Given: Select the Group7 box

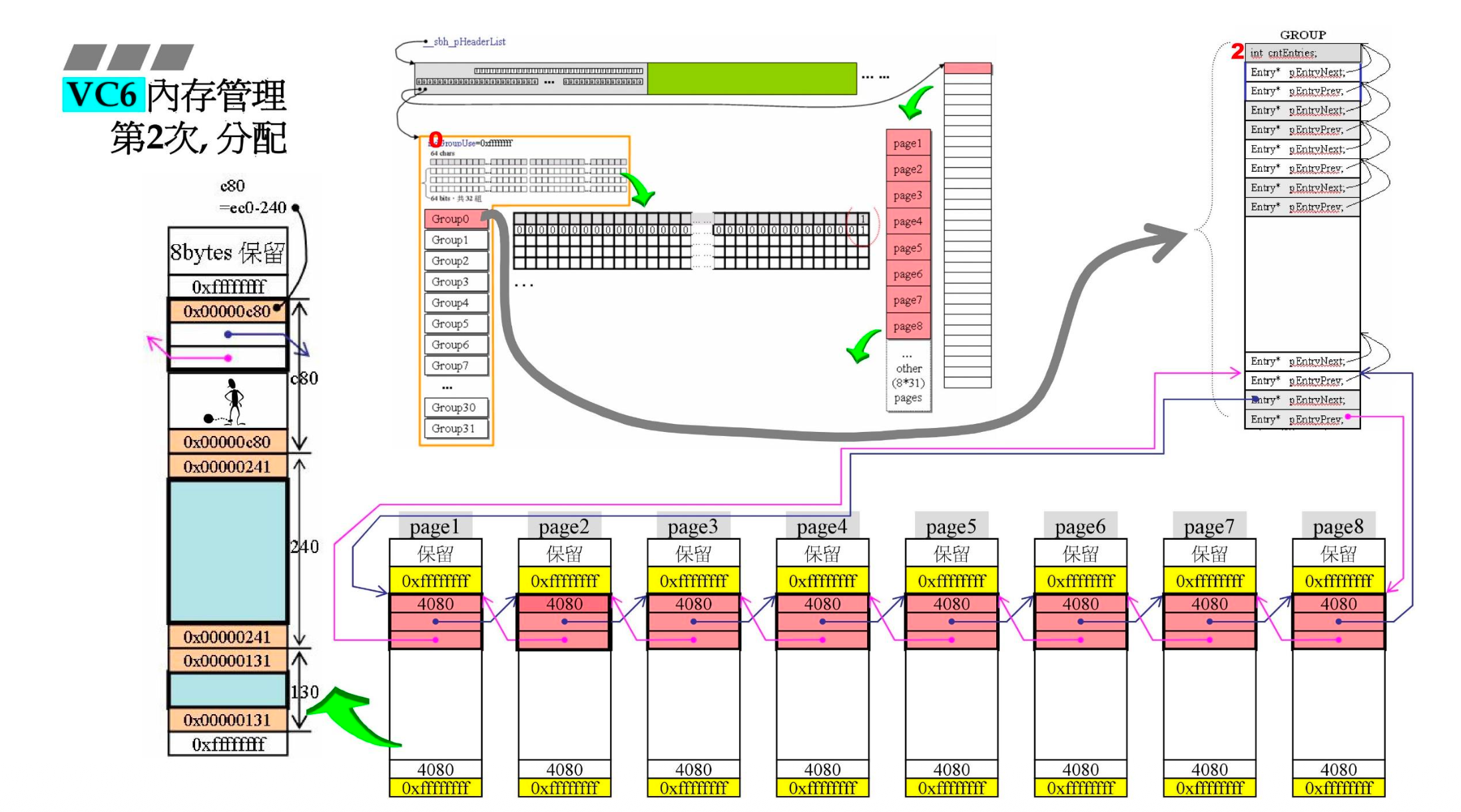Looking at the screenshot, I should (456, 365).
